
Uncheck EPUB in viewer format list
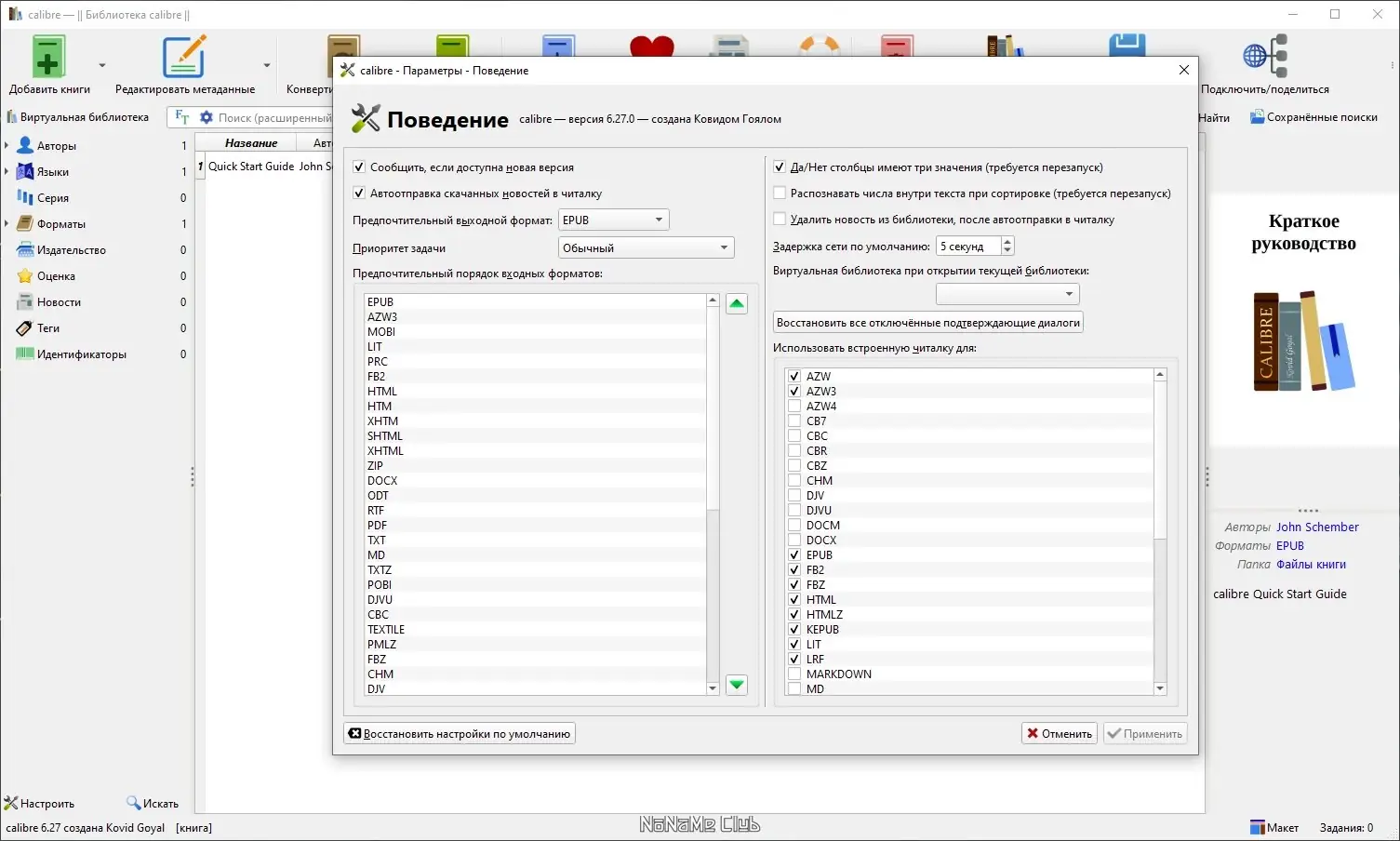click(x=794, y=555)
